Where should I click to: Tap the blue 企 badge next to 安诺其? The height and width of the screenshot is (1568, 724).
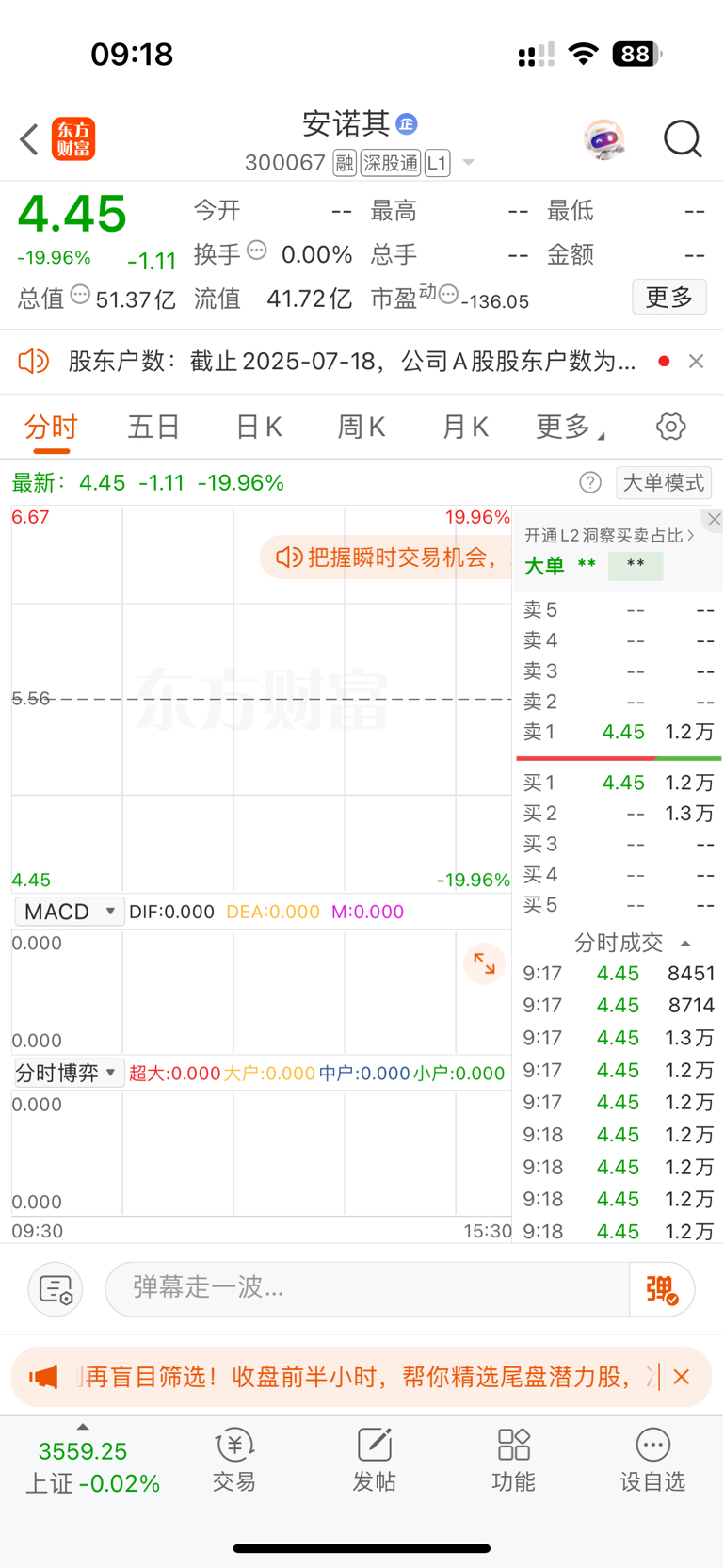407,123
